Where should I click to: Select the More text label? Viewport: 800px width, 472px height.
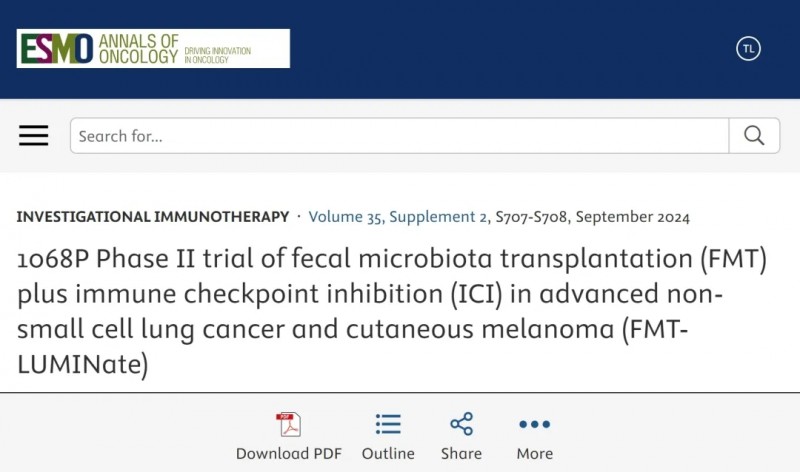[535, 454]
